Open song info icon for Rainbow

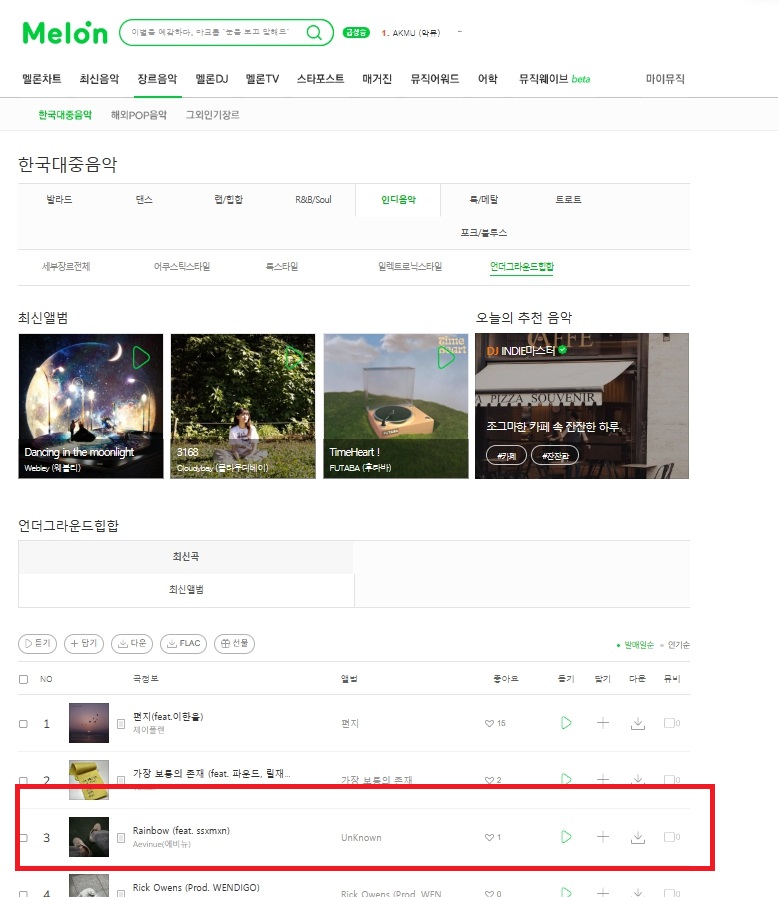121,838
